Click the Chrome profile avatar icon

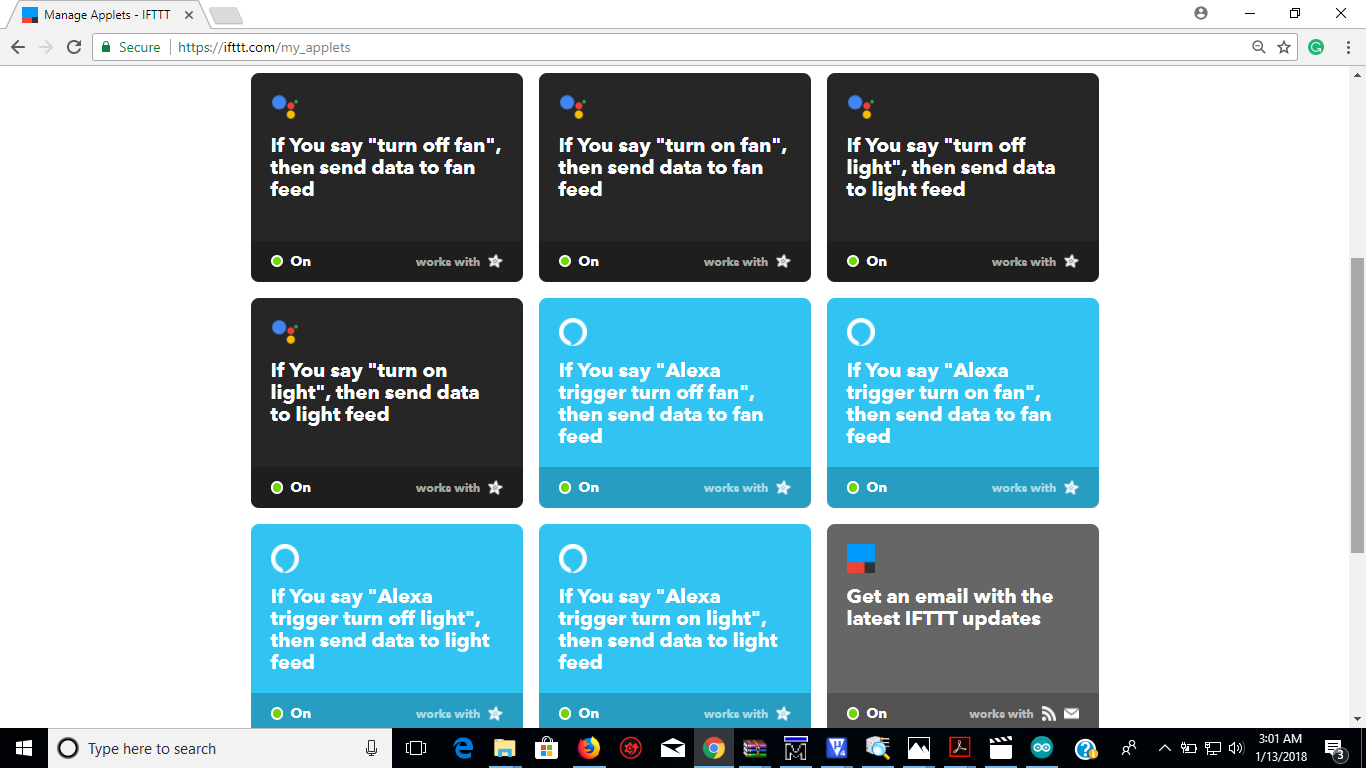1201,13
